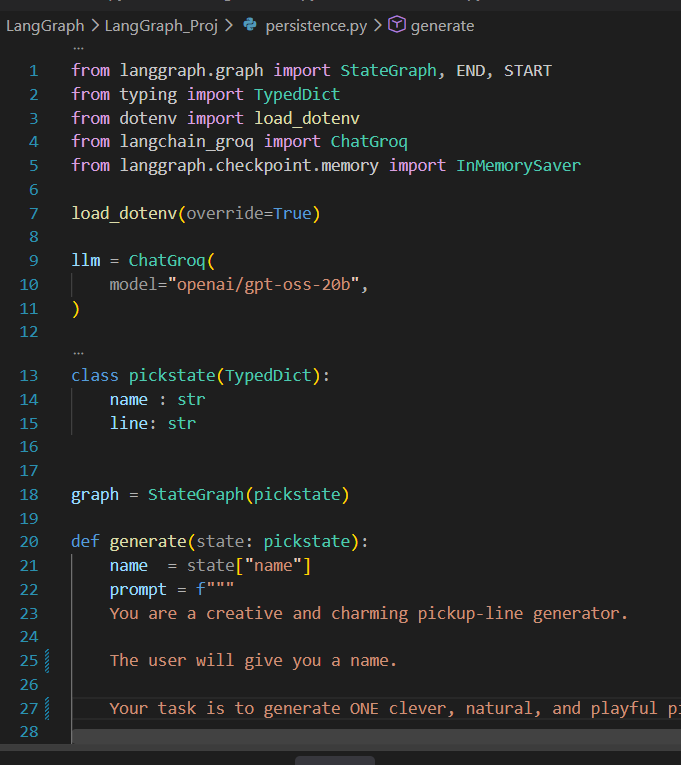Click the END import on line 1

(470, 71)
